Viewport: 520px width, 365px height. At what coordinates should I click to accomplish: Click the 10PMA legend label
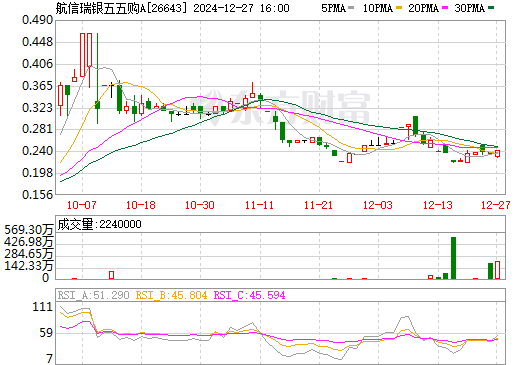[378, 8]
